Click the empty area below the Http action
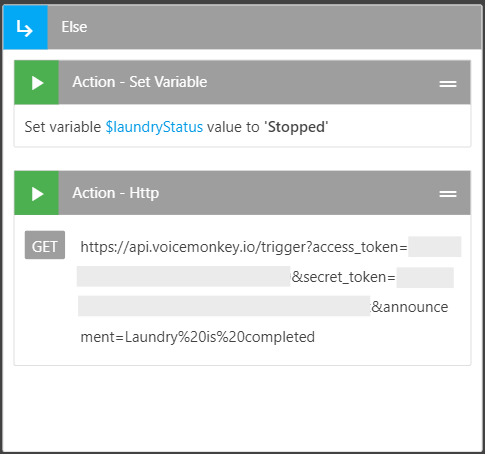The image size is (485, 454). (242, 408)
